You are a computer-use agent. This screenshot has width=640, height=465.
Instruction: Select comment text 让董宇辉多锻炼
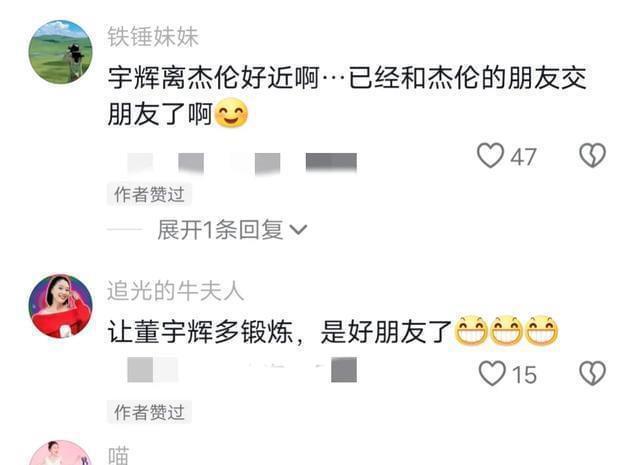(x=200, y=332)
